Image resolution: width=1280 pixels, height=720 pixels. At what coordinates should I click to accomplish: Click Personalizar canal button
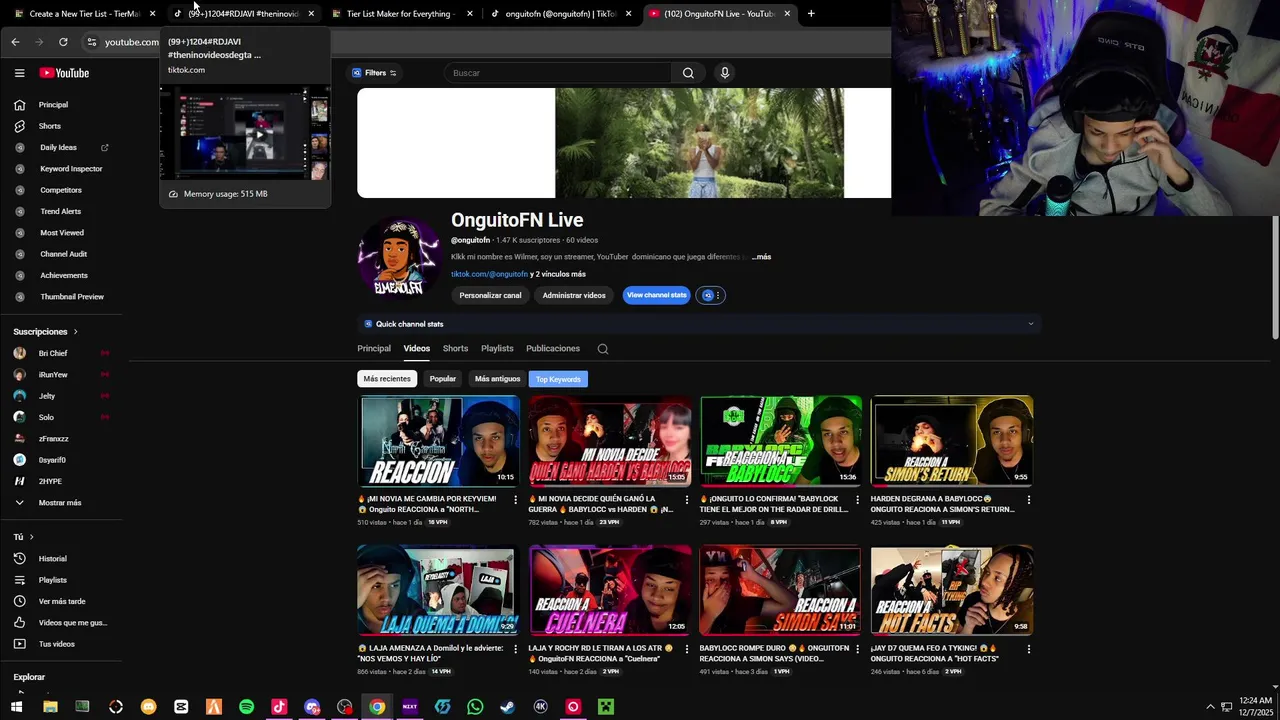490,295
